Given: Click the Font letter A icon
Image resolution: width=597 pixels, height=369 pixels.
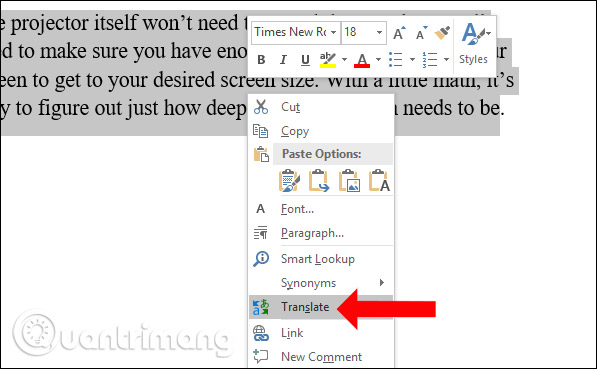Looking at the screenshot, I should (x=260, y=209).
